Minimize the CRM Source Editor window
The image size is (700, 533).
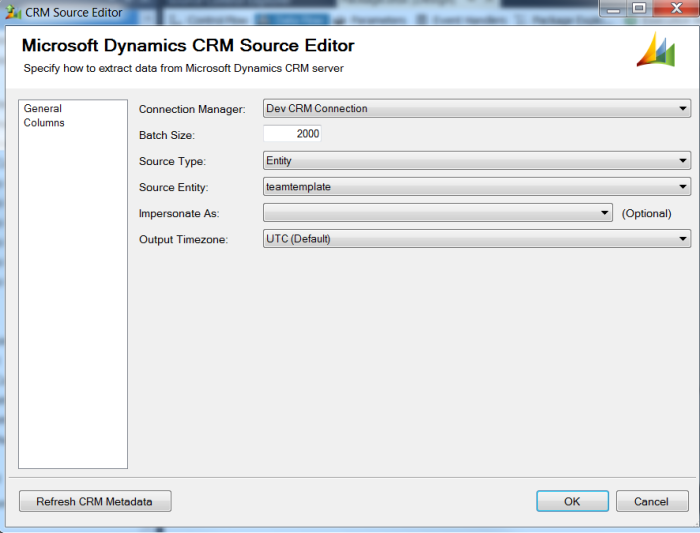[613, 9]
